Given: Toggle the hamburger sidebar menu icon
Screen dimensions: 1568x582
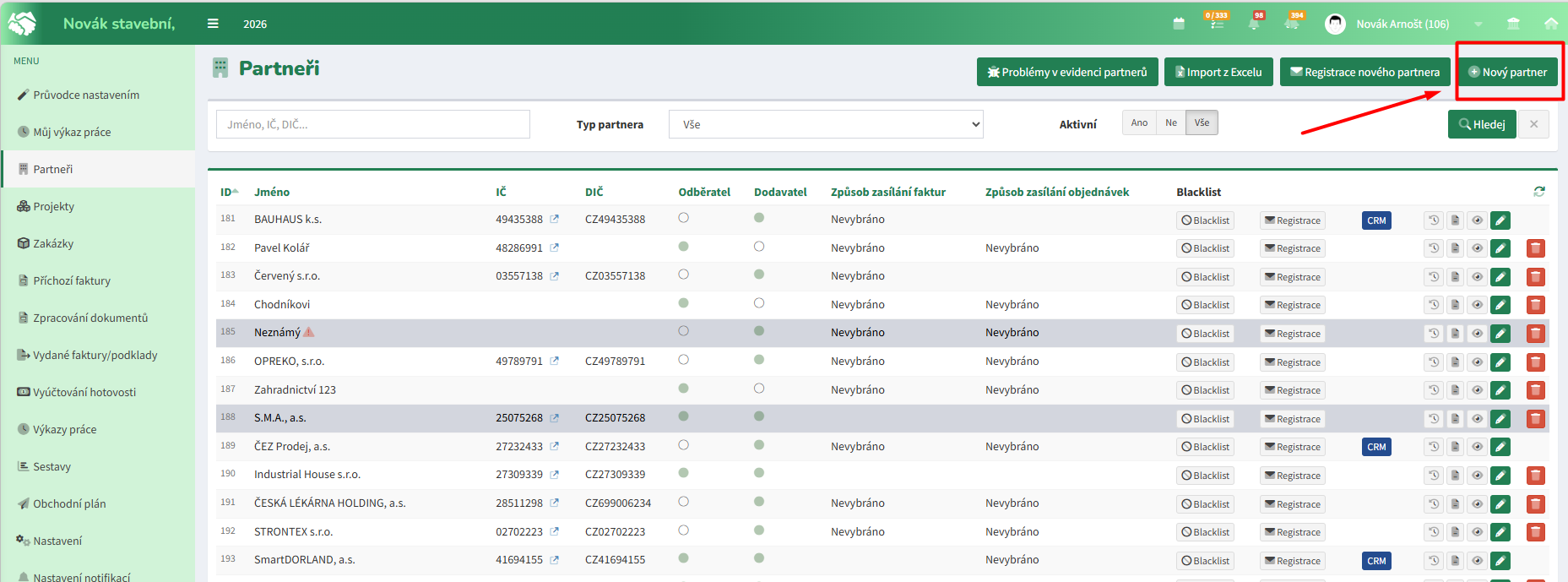Looking at the screenshot, I should [213, 24].
